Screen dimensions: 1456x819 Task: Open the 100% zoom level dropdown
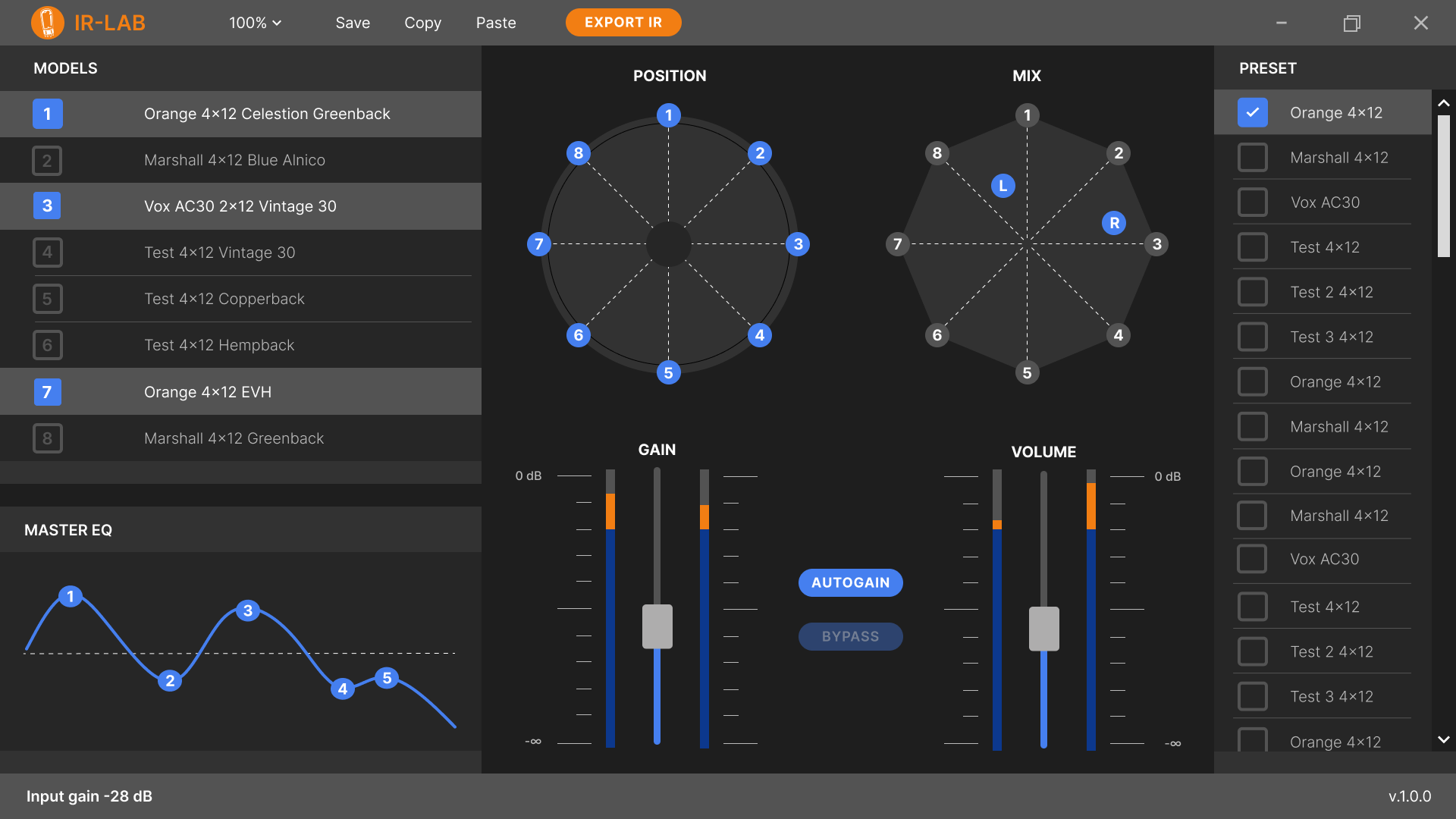point(255,23)
